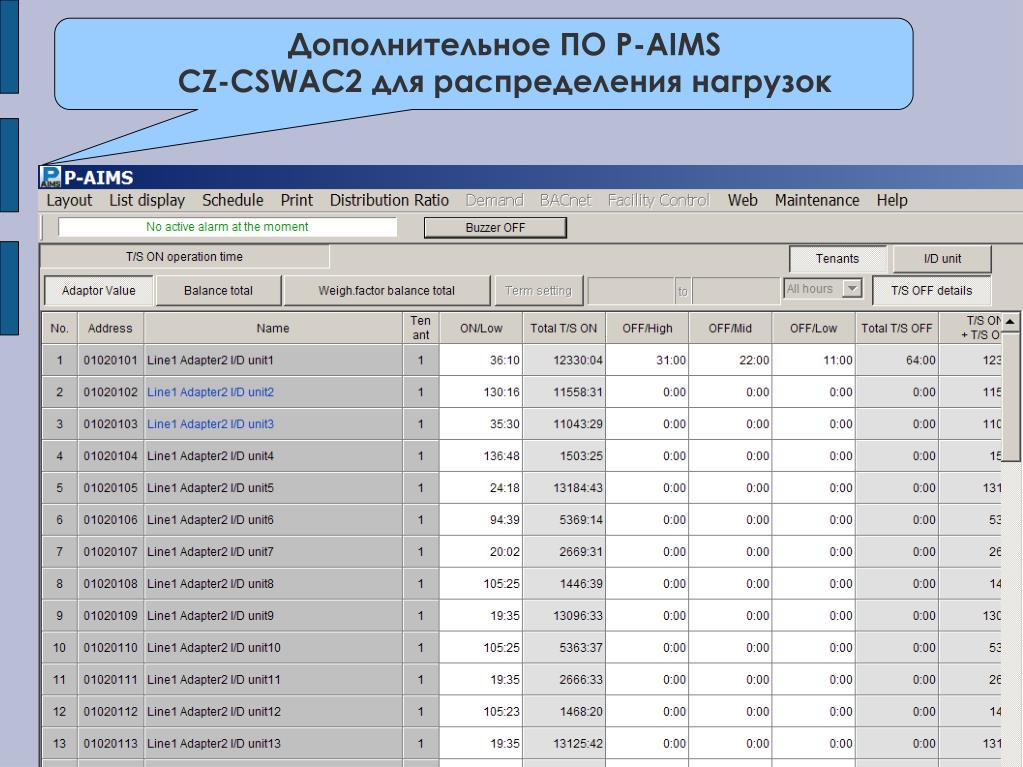1023x767 pixels.
Task: Click the OFF/Low column header
Action: (x=814, y=328)
